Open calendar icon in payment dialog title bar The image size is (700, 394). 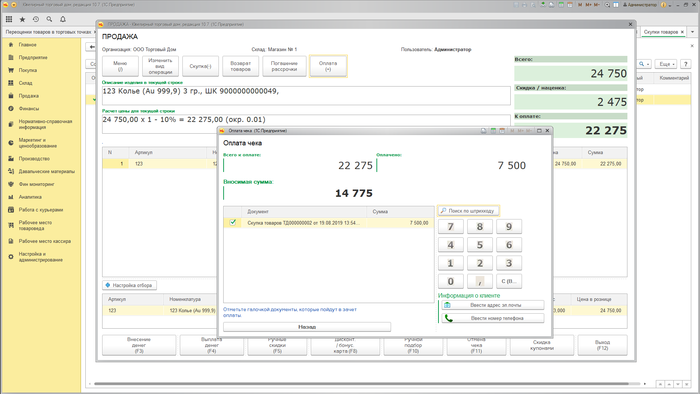click(x=502, y=131)
